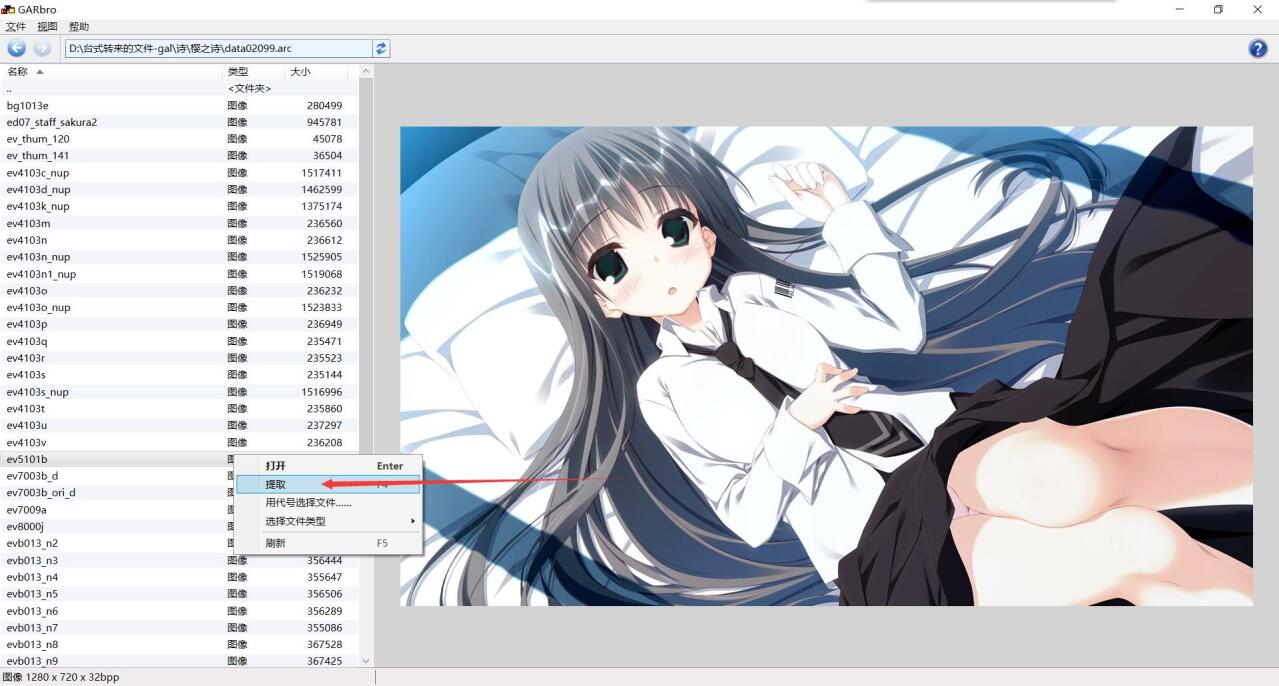Select the ev4103o file row

(x=179, y=291)
